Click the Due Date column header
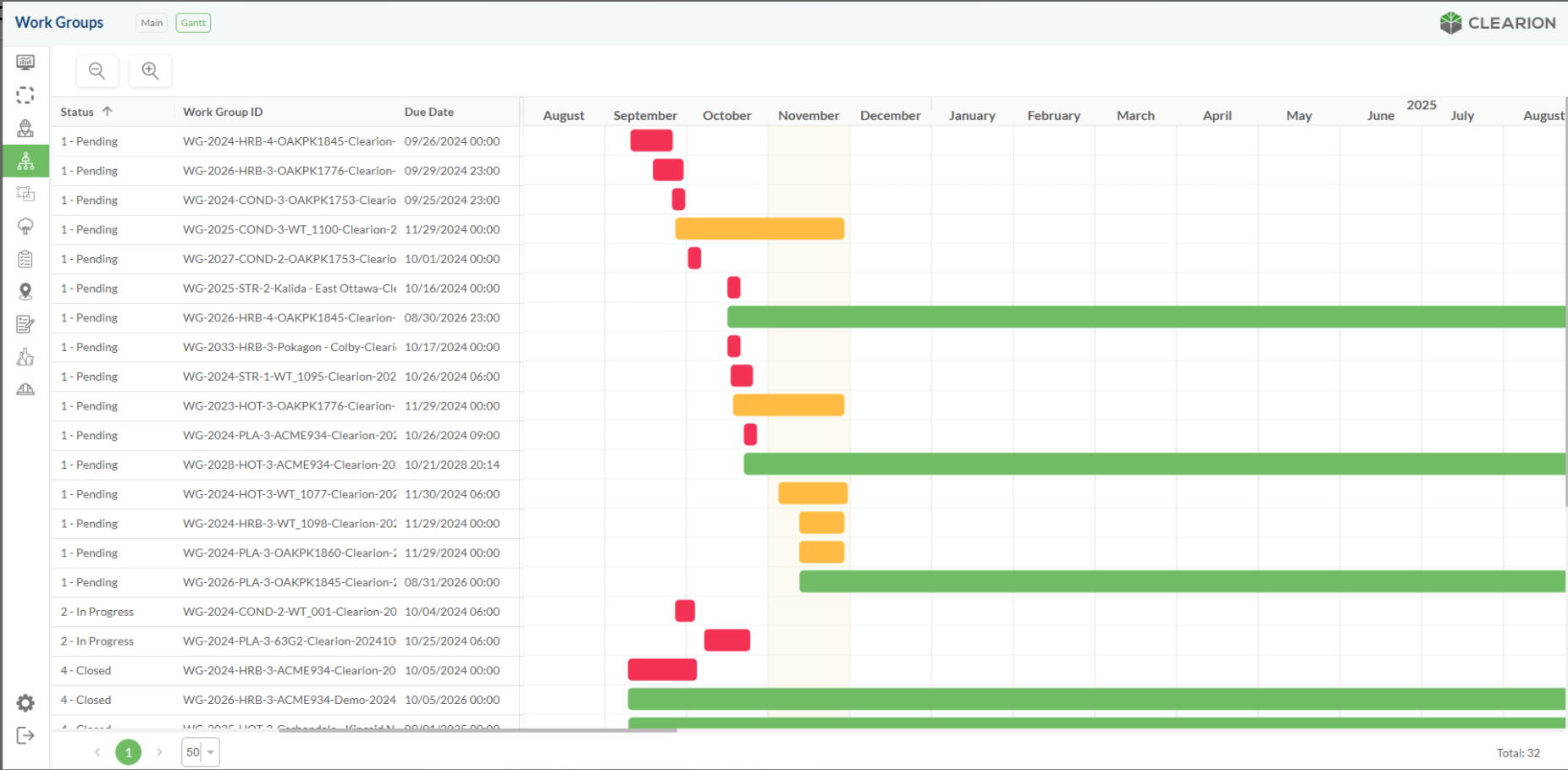This screenshot has width=1568, height=770. (428, 112)
